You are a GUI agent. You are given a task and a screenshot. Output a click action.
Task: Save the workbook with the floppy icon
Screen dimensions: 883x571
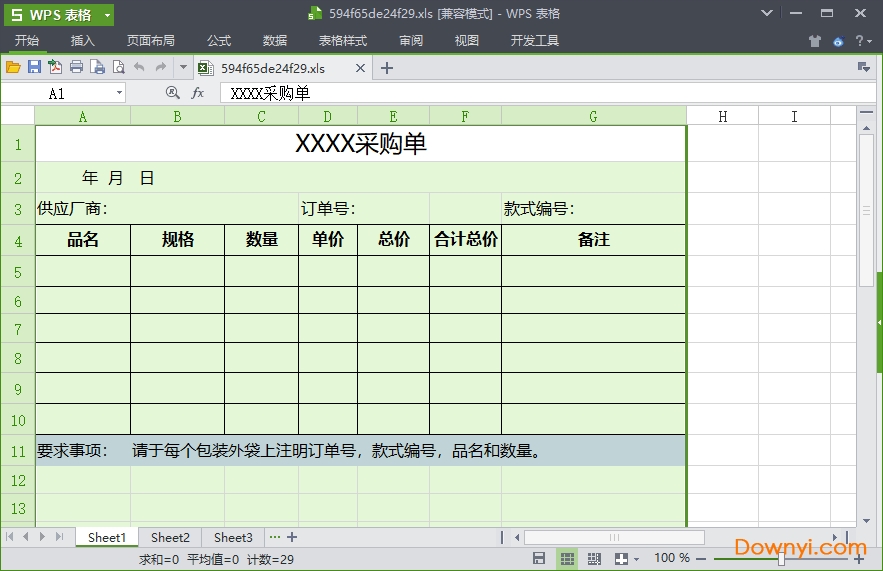[34, 67]
